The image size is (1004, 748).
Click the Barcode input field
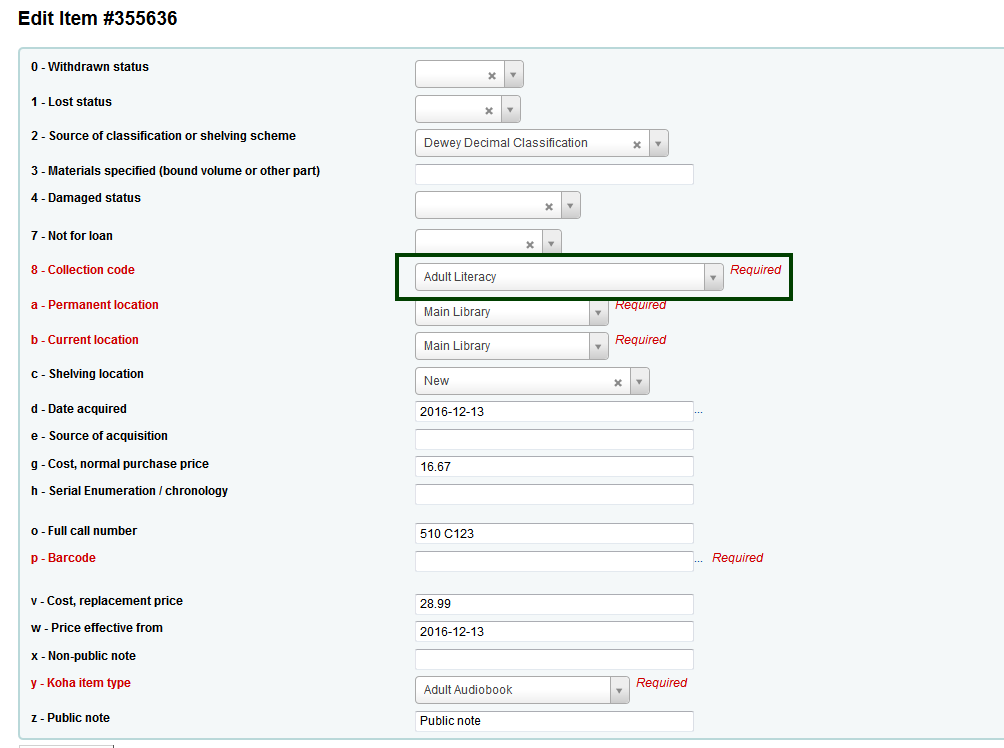pyautogui.click(x=553, y=561)
